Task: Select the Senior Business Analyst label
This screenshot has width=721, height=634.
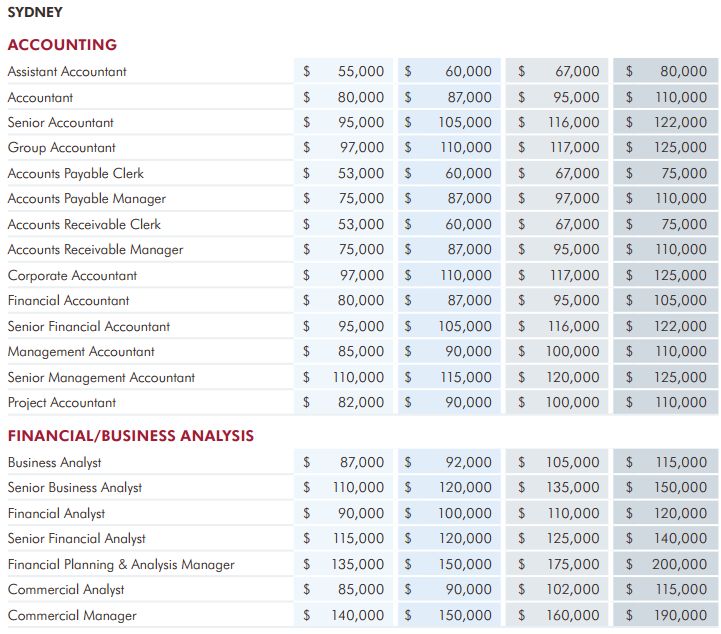Action: pyautogui.click(x=75, y=488)
